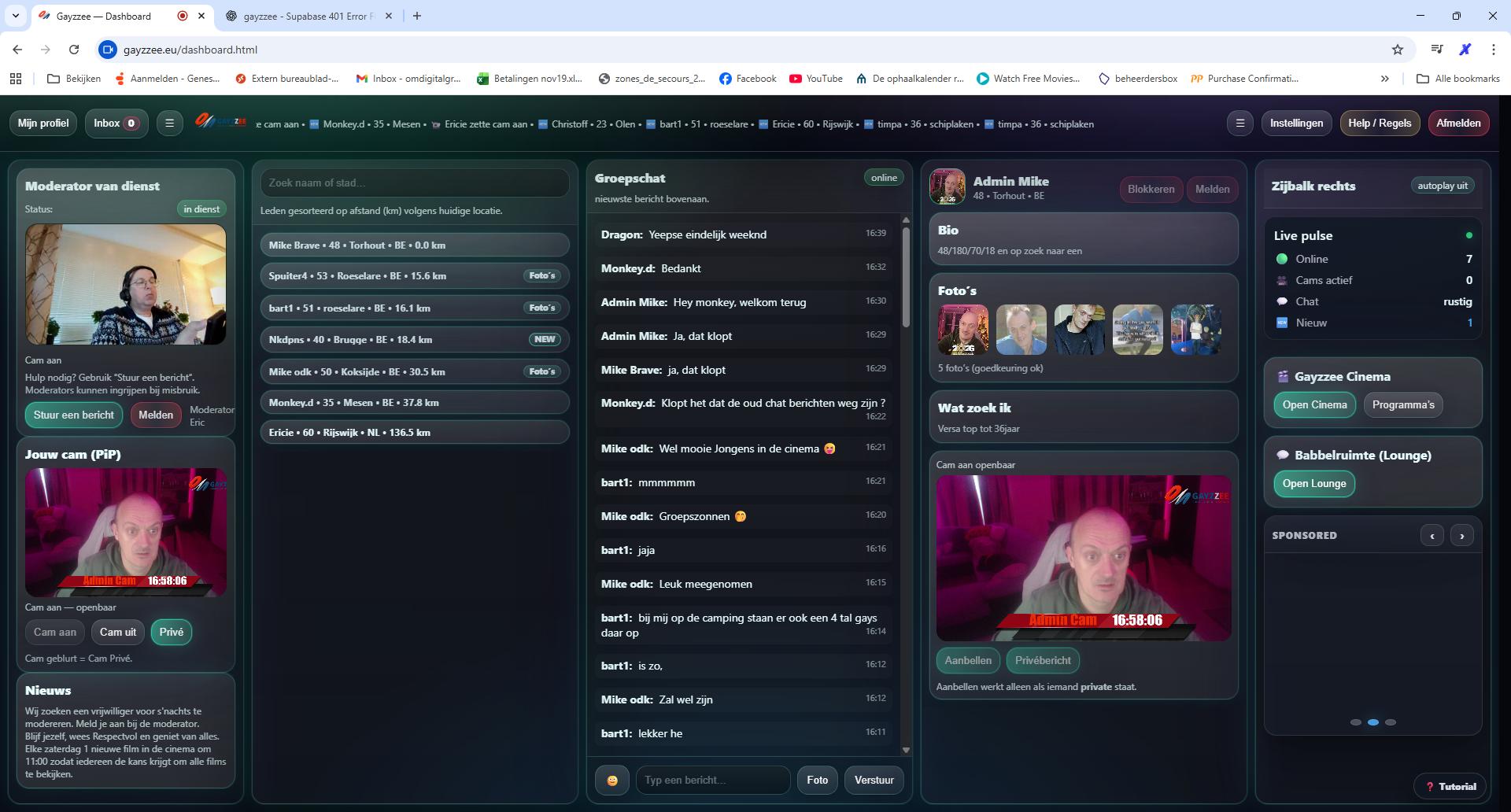Screen dimensions: 1511x812
Task: Open the Help / Regels menu item
Action: pyautogui.click(x=1380, y=124)
